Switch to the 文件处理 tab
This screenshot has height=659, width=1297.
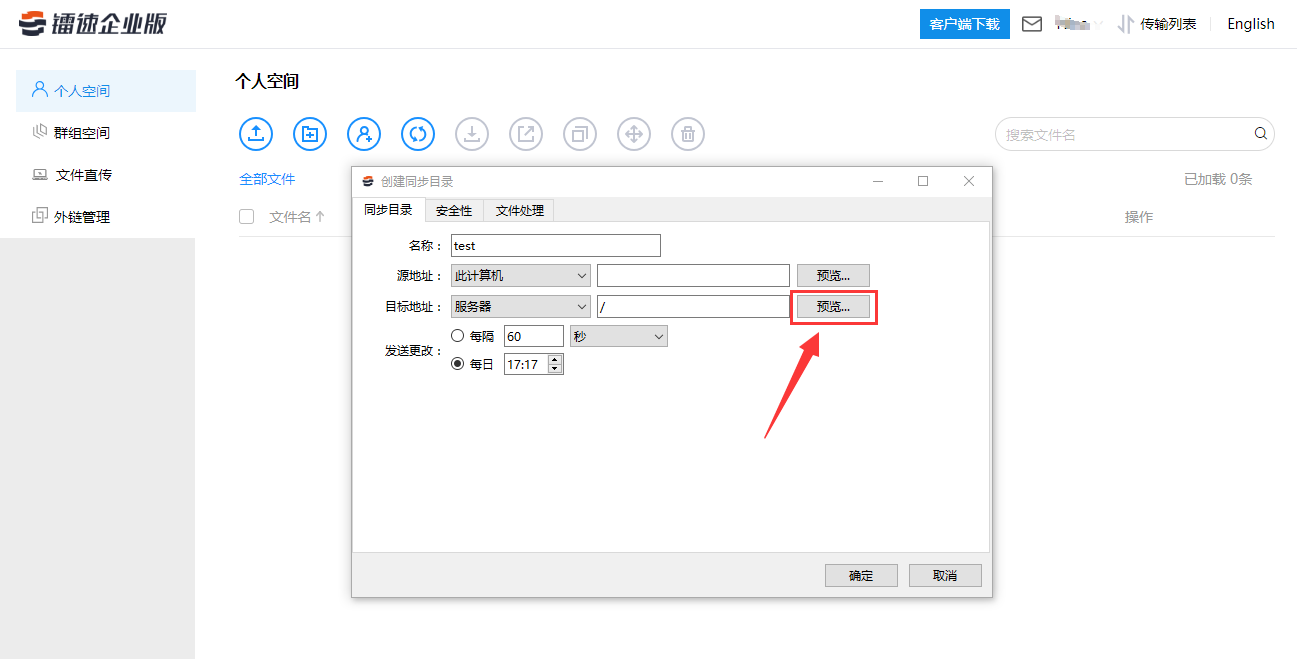tap(518, 210)
